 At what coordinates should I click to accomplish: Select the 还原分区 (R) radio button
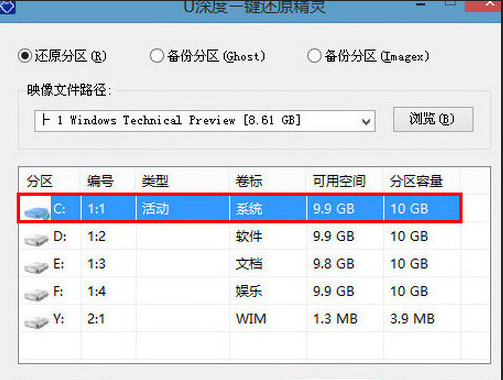pyautogui.click(x=25, y=56)
